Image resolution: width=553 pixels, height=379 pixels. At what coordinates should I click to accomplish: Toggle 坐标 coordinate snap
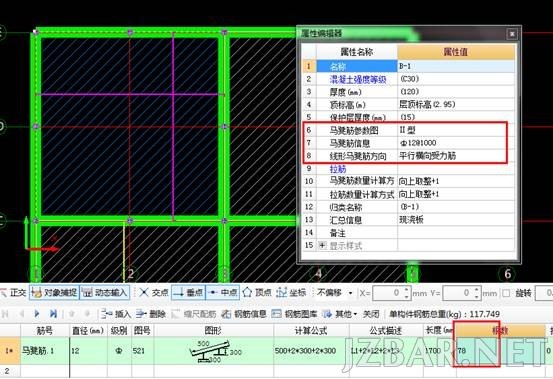click(x=291, y=293)
